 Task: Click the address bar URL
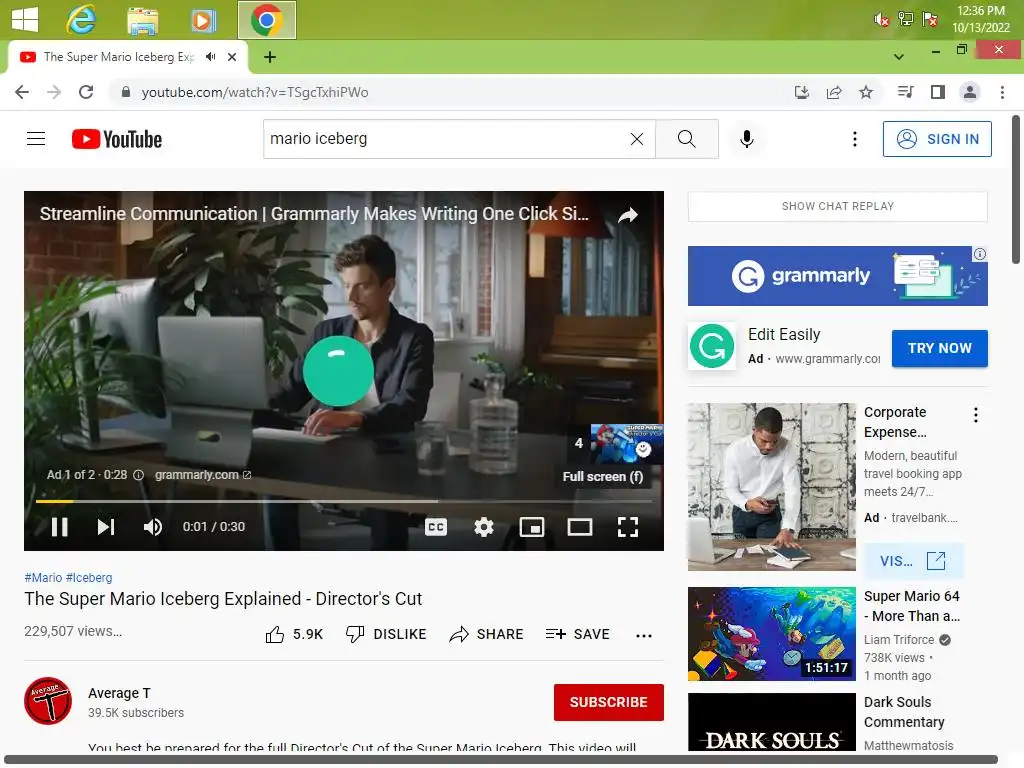(255, 92)
